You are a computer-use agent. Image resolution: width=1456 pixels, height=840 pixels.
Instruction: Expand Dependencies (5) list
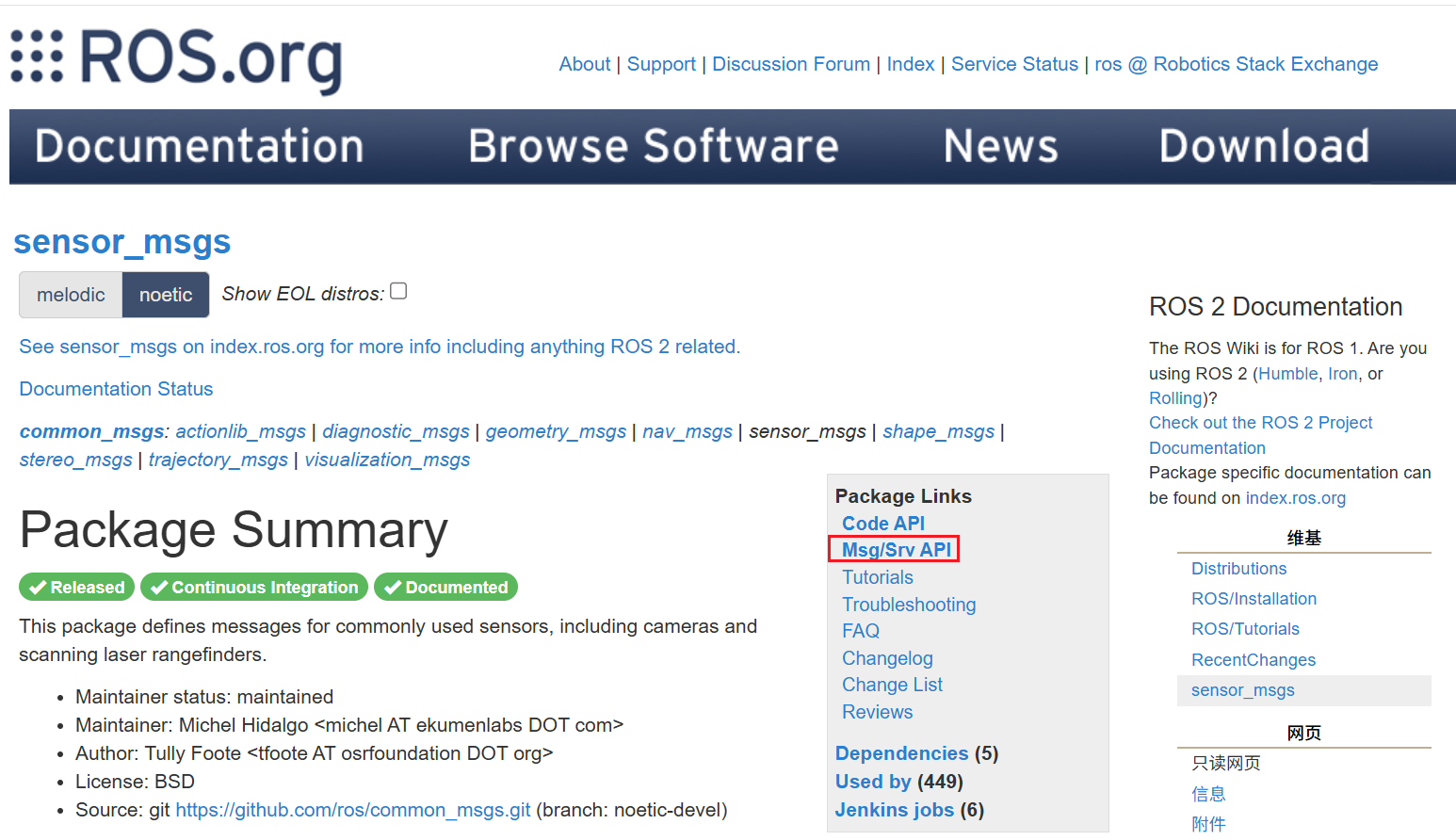pyautogui.click(x=901, y=753)
